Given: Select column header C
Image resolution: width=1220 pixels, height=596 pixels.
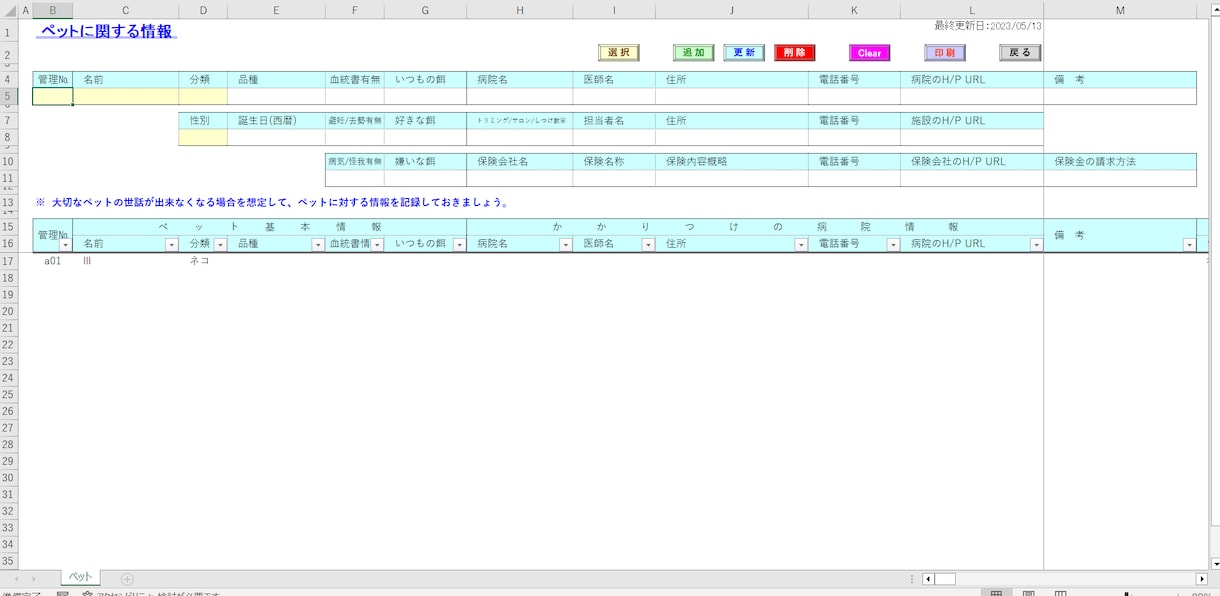Looking at the screenshot, I should tap(126, 10).
